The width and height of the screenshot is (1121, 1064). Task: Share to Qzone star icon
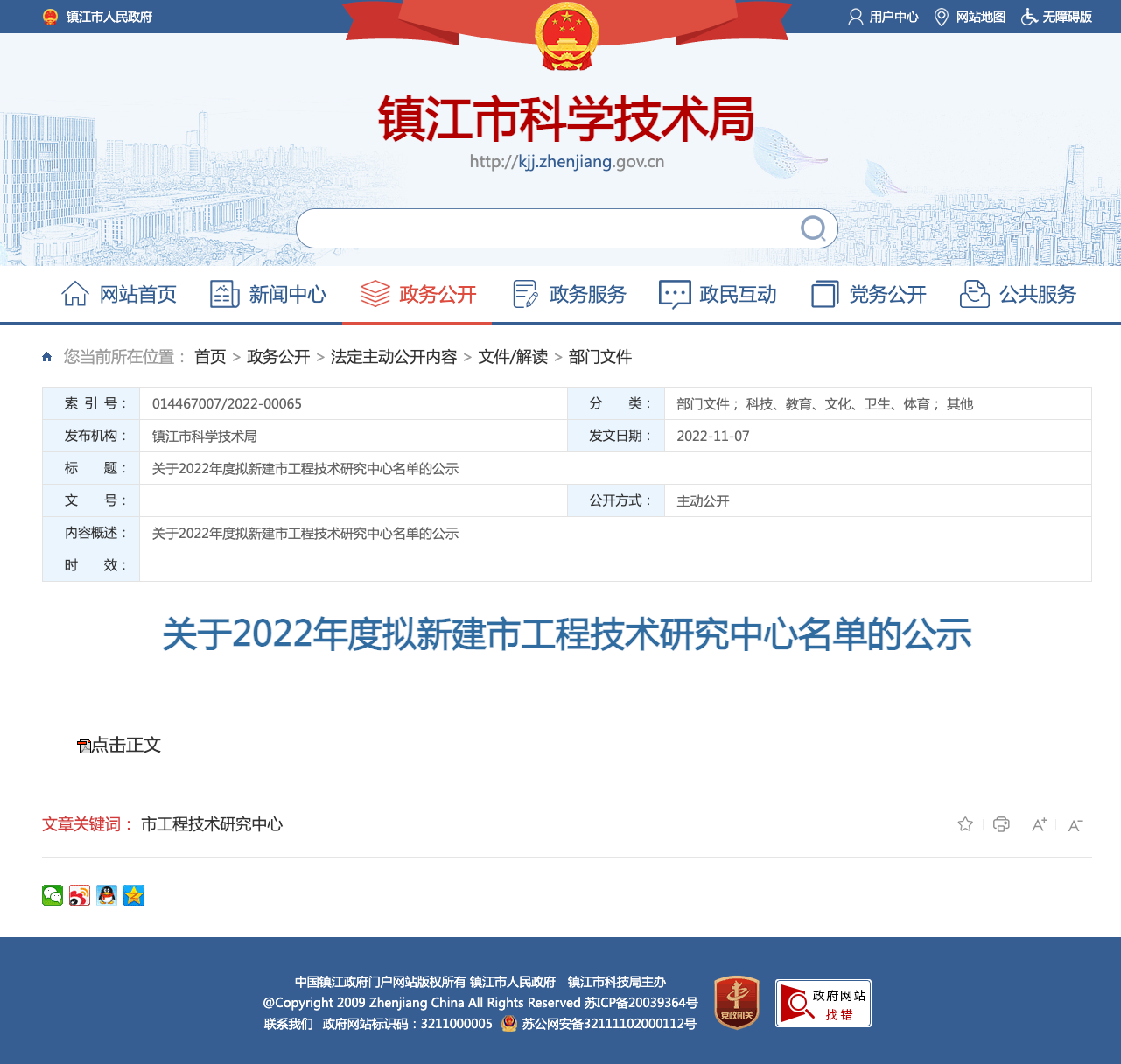pyautogui.click(x=134, y=895)
